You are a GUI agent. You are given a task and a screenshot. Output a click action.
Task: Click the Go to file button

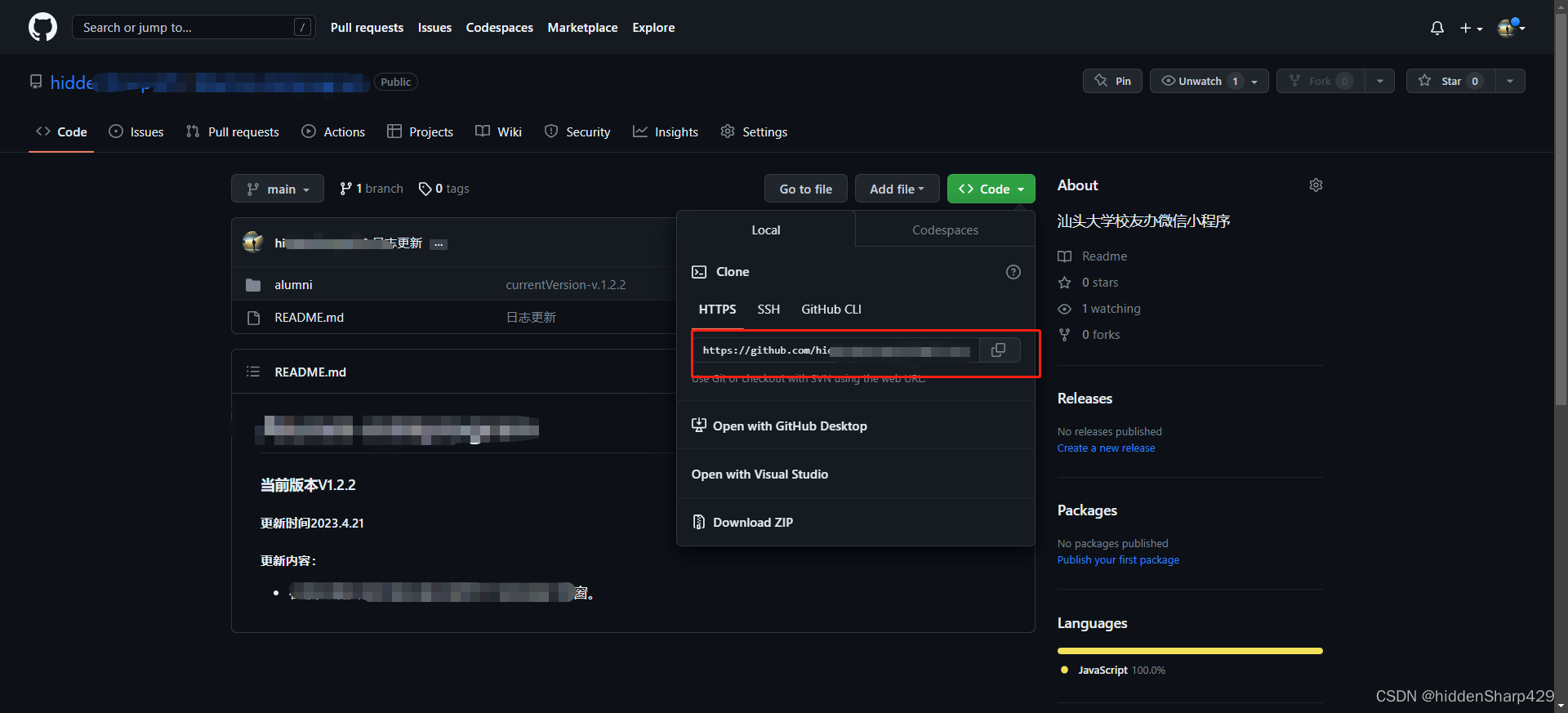[806, 189]
